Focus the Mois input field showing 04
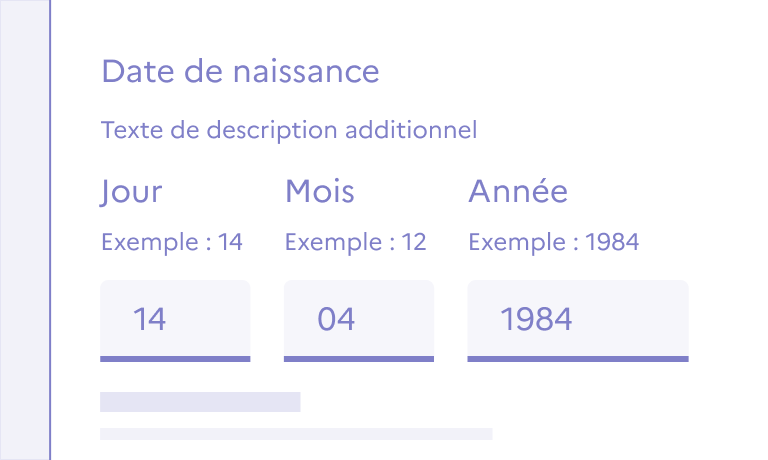768x460 pixels. (x=359, y=318)
